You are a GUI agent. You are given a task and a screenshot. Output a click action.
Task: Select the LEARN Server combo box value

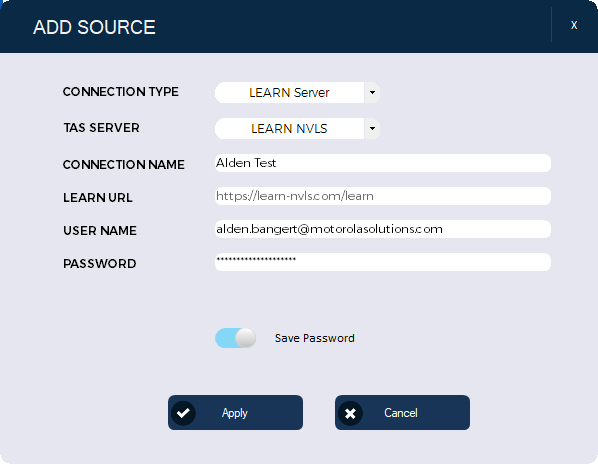click(289, 92)
